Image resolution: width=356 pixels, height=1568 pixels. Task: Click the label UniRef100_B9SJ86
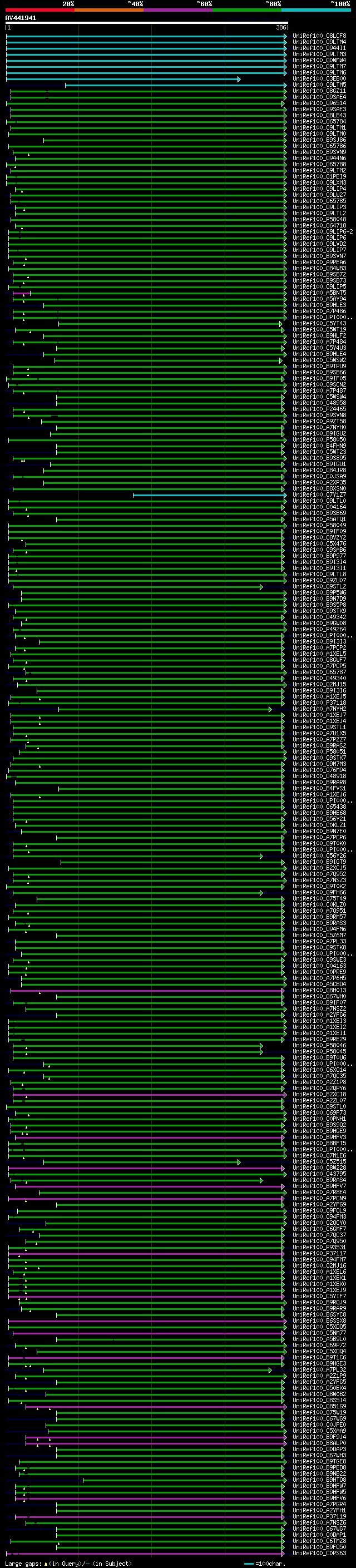click(x=319, y=140)
